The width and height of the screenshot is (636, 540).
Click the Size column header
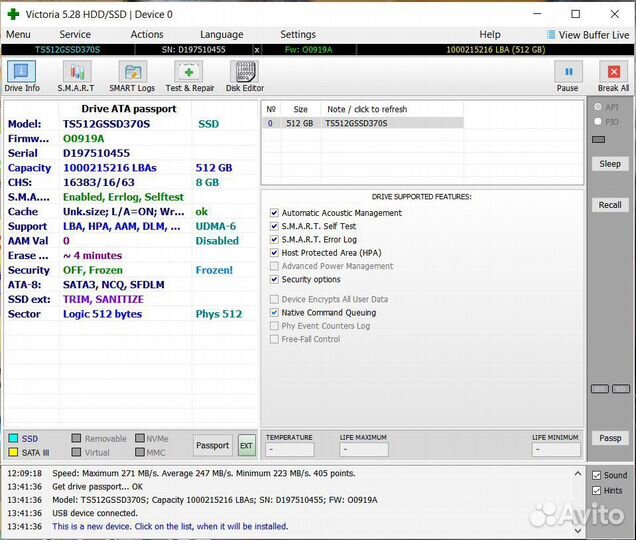point(300,109)
